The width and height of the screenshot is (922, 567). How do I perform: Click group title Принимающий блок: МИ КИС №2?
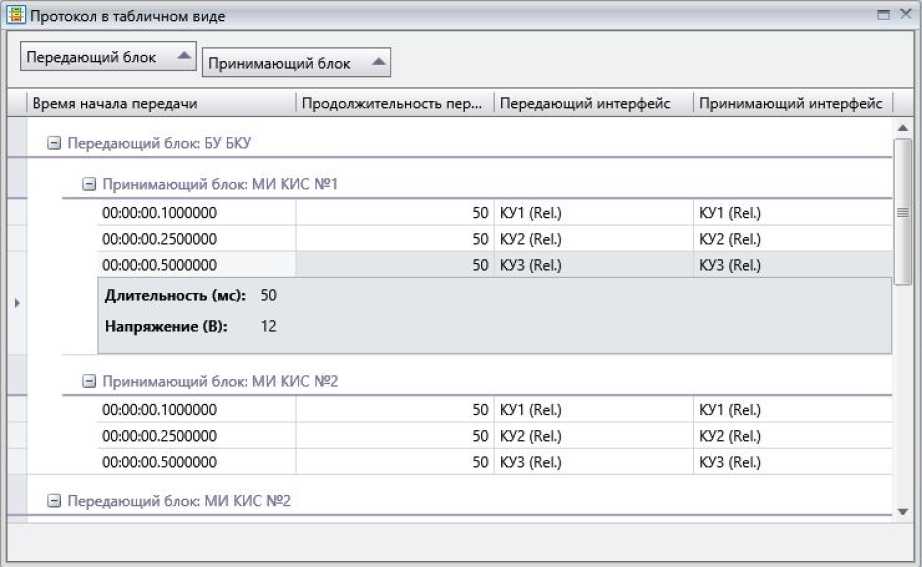tap(220, 382)
